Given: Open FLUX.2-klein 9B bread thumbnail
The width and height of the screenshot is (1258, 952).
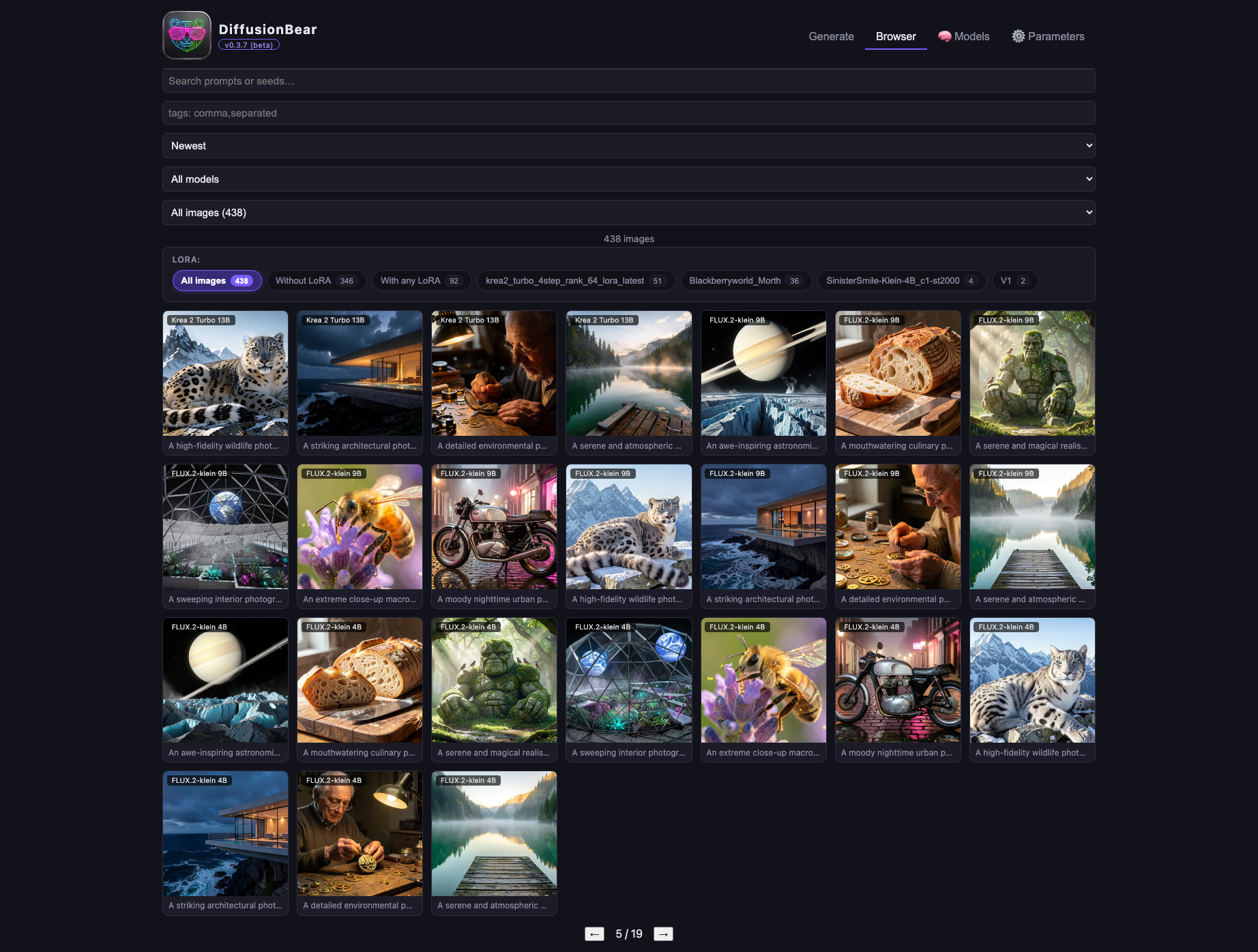Looking at the screenshot, I should click(898, 374).
